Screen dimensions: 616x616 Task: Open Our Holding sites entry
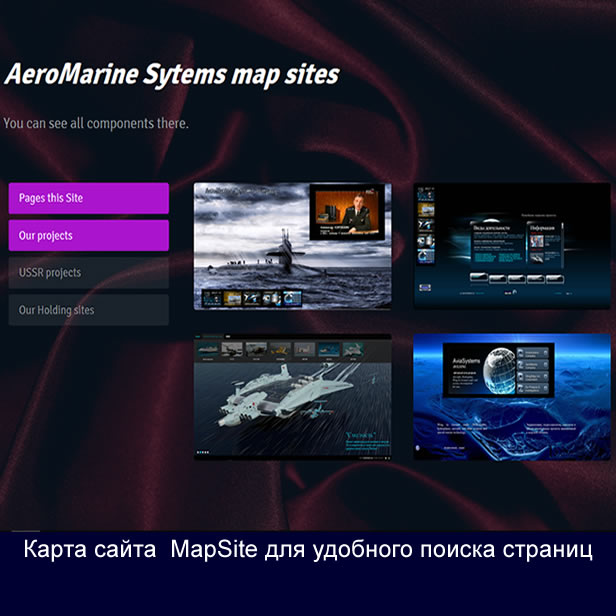click(x=88, y=310)
